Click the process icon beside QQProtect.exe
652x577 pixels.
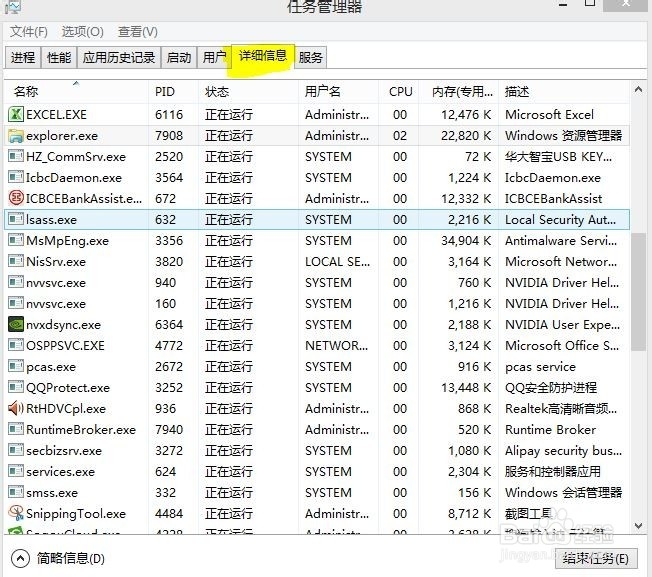(16, 387)
